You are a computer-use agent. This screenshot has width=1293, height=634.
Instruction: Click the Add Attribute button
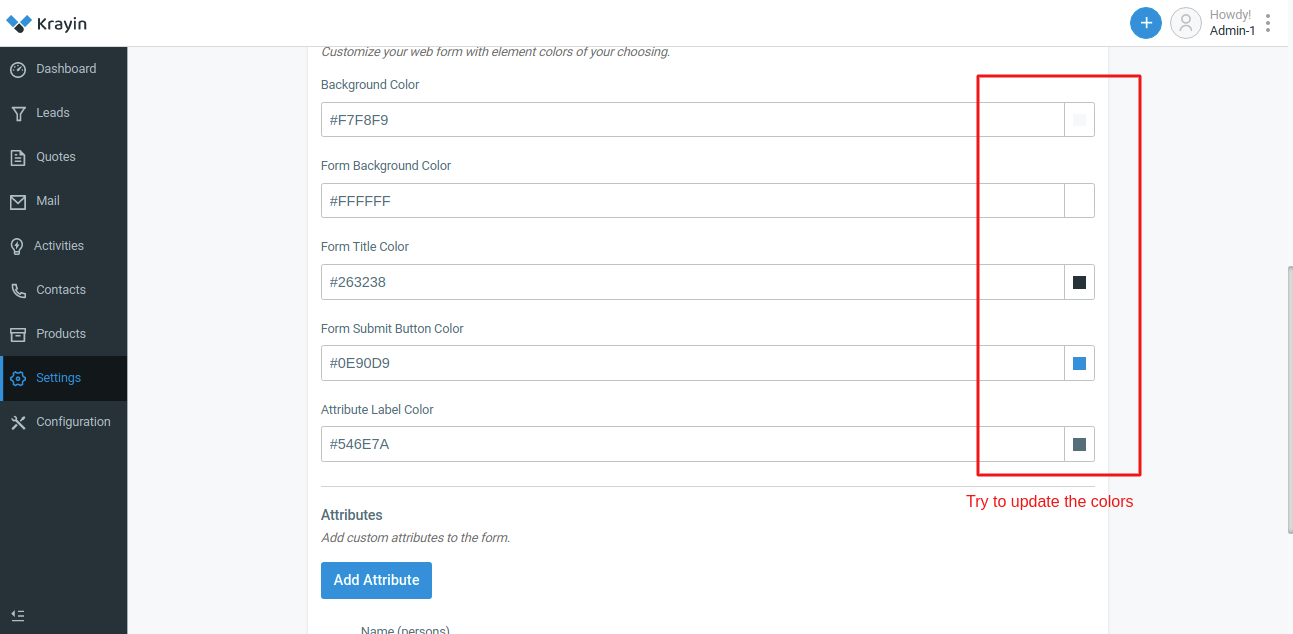(376, 580)
